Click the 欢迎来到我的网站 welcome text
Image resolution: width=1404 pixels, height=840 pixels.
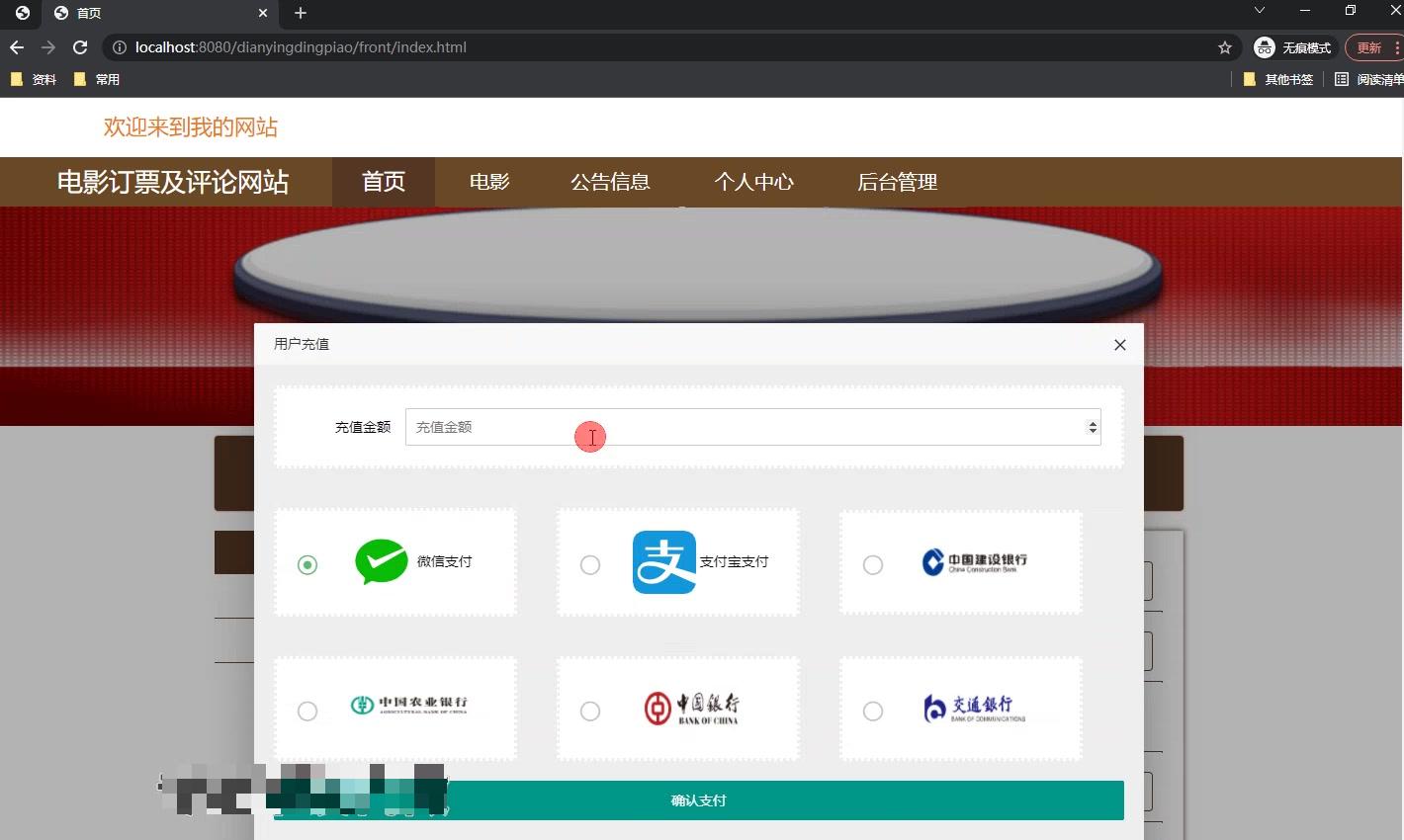click(x=191, y=127)
